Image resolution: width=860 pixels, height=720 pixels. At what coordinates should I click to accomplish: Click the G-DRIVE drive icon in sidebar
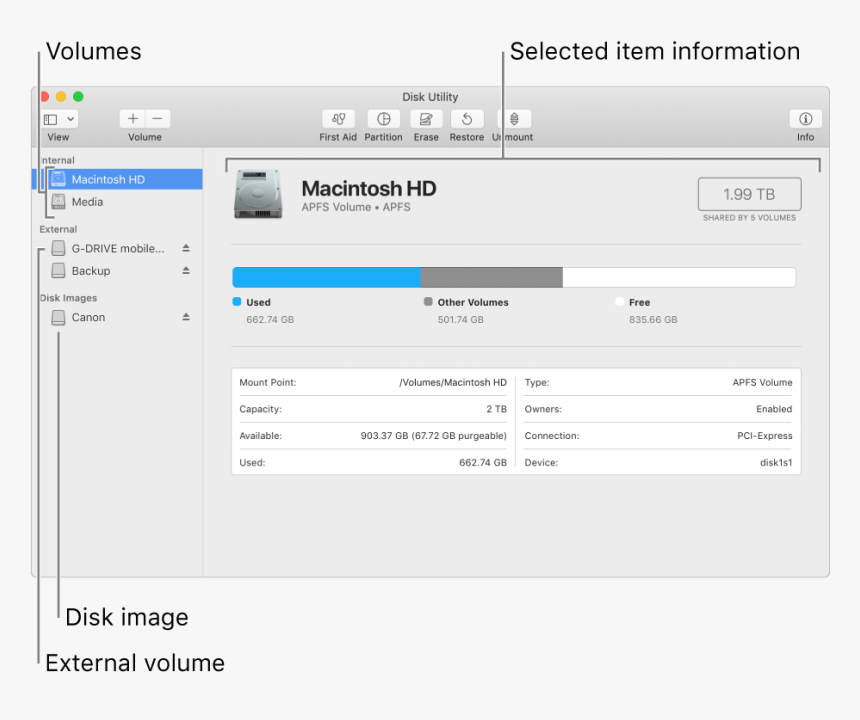coord(58,248)
